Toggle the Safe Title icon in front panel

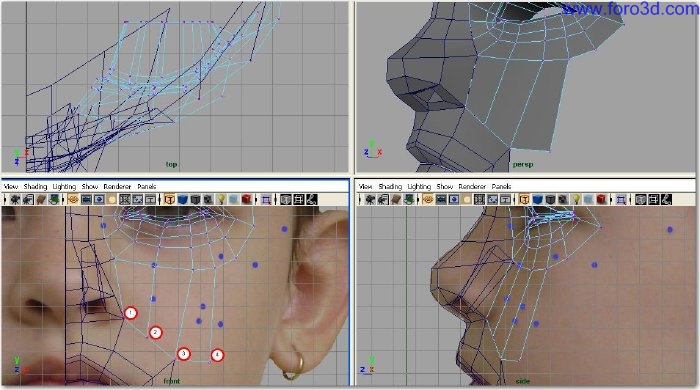click(x=150, y=199)
